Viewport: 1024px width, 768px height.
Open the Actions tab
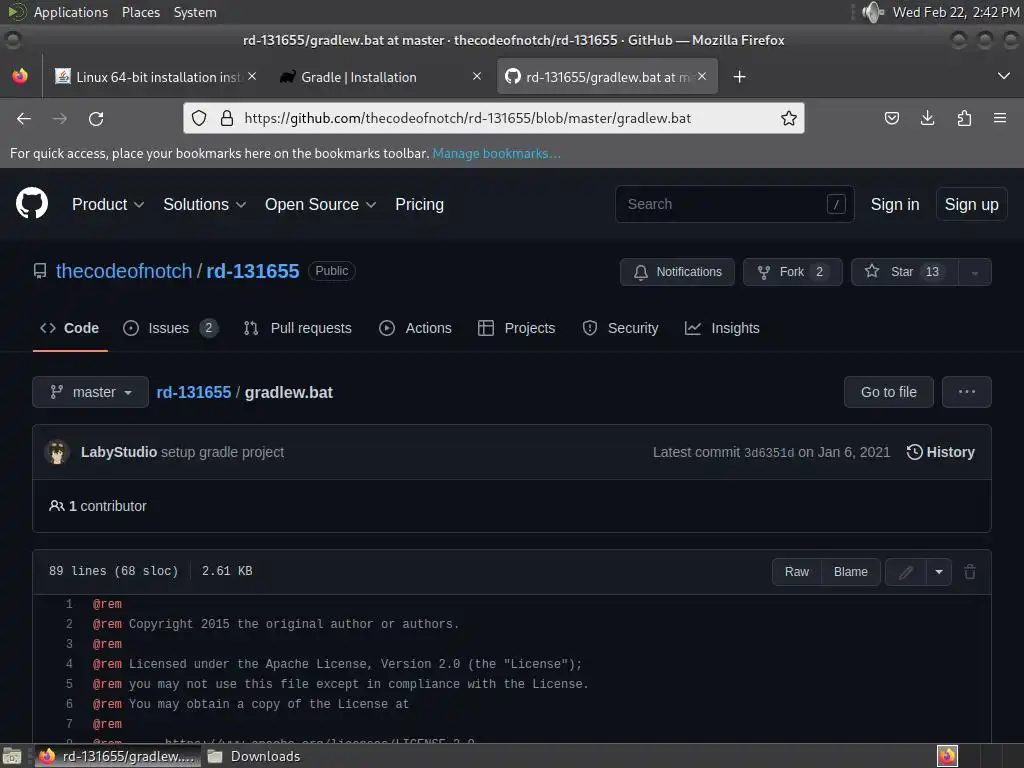pyautogui.click(x=415, y=328)
